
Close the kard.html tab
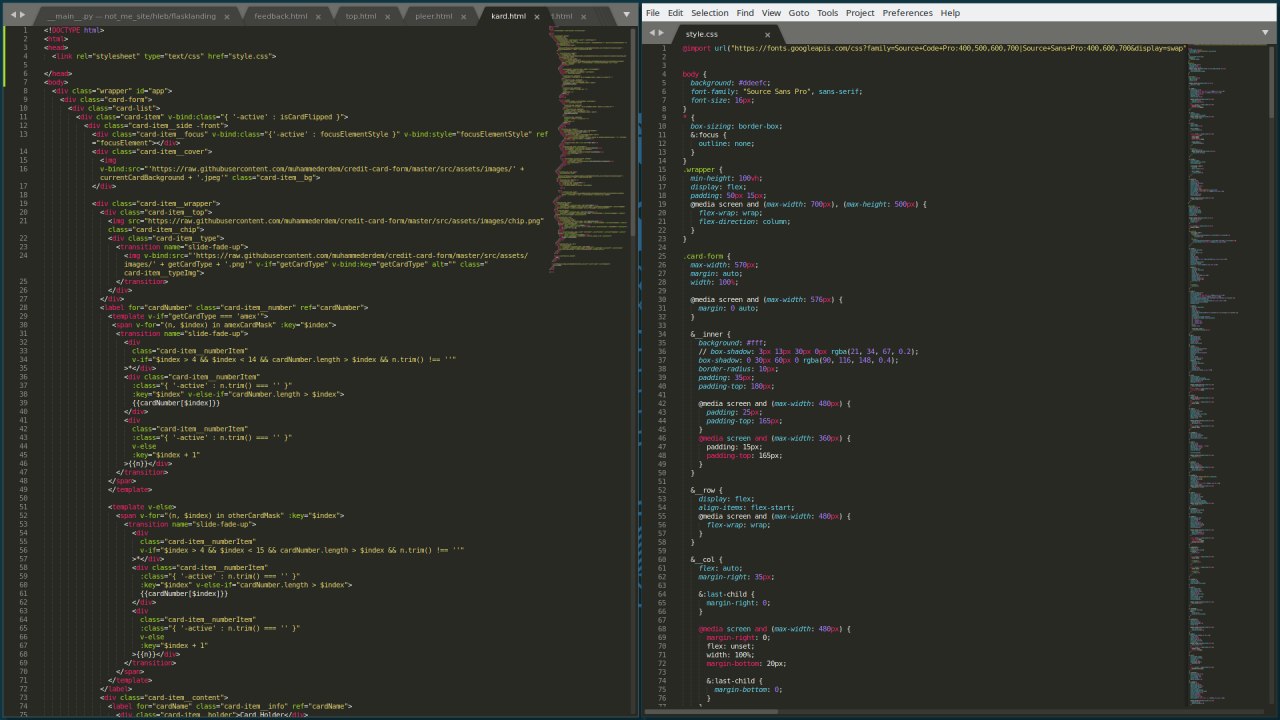[x=537, y=17]
